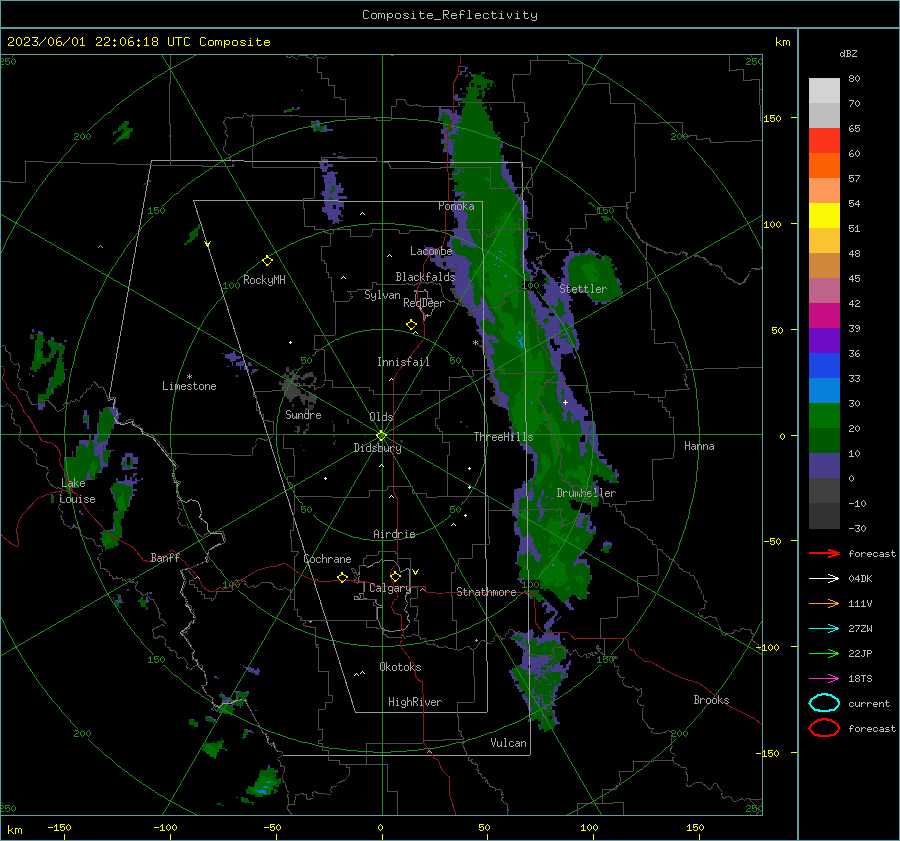Click the Calgary city label
Viewport: 900px width, 841px height.
click(x=390, y=588)
